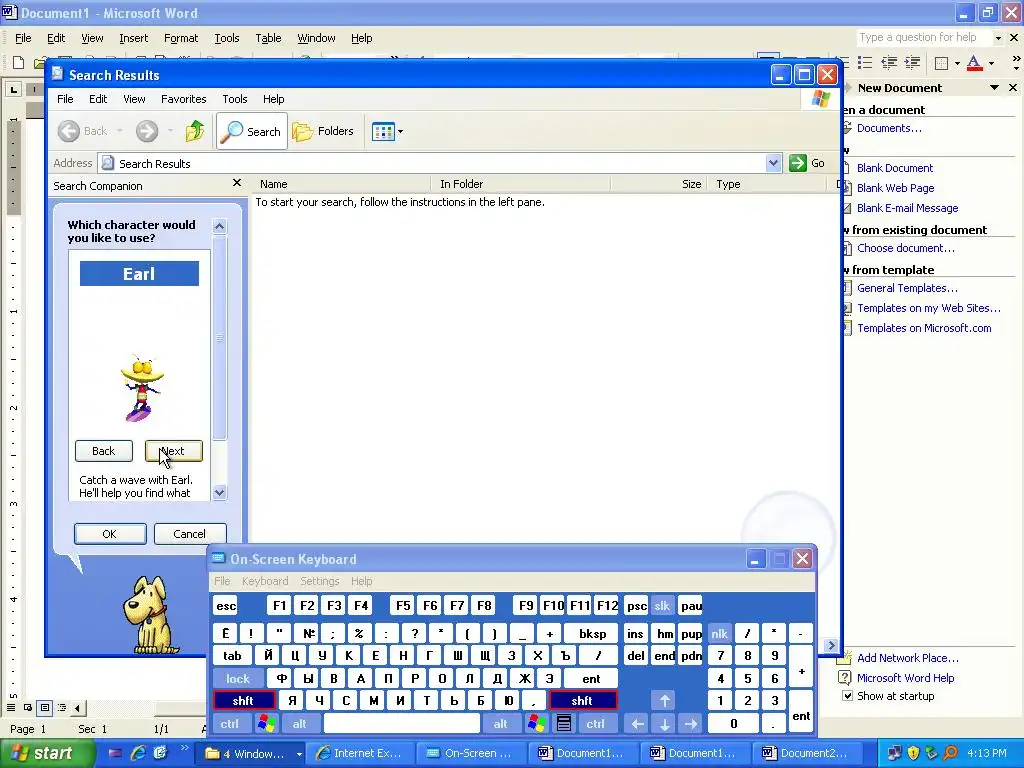Click the bksp key on the on-screen keyboard
This screenshot has width=1024, height=768.
click(592, 633)
